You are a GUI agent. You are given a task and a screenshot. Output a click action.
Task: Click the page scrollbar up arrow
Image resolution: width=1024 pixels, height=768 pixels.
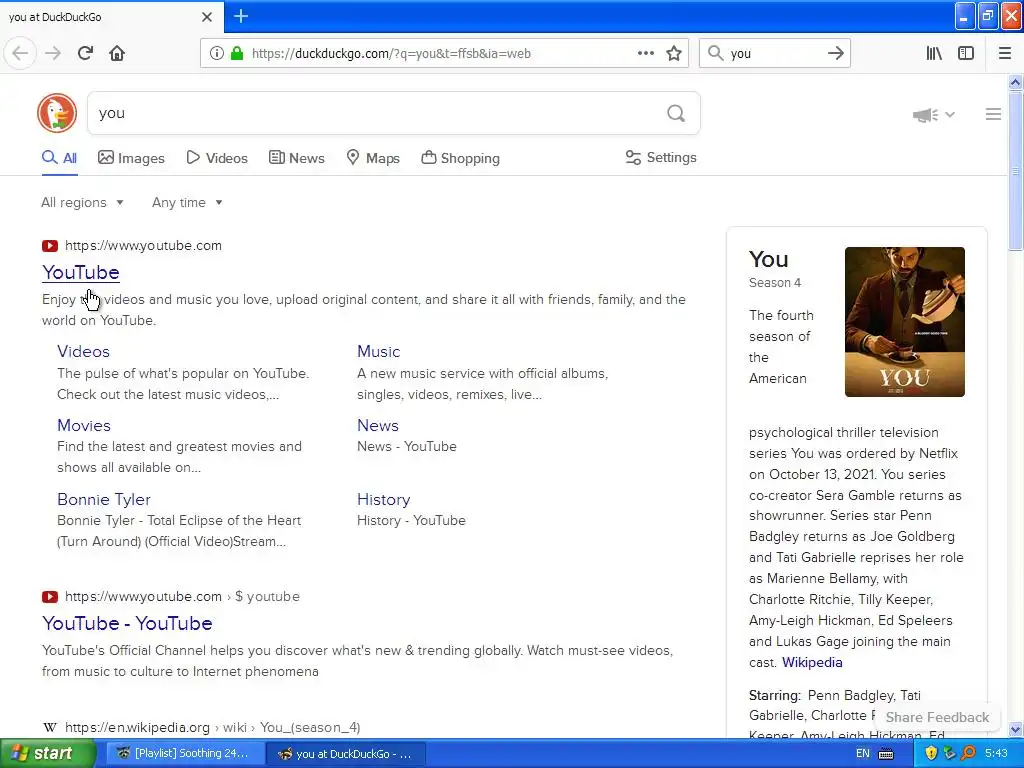pyautogui.click(x=1015, y=82)
